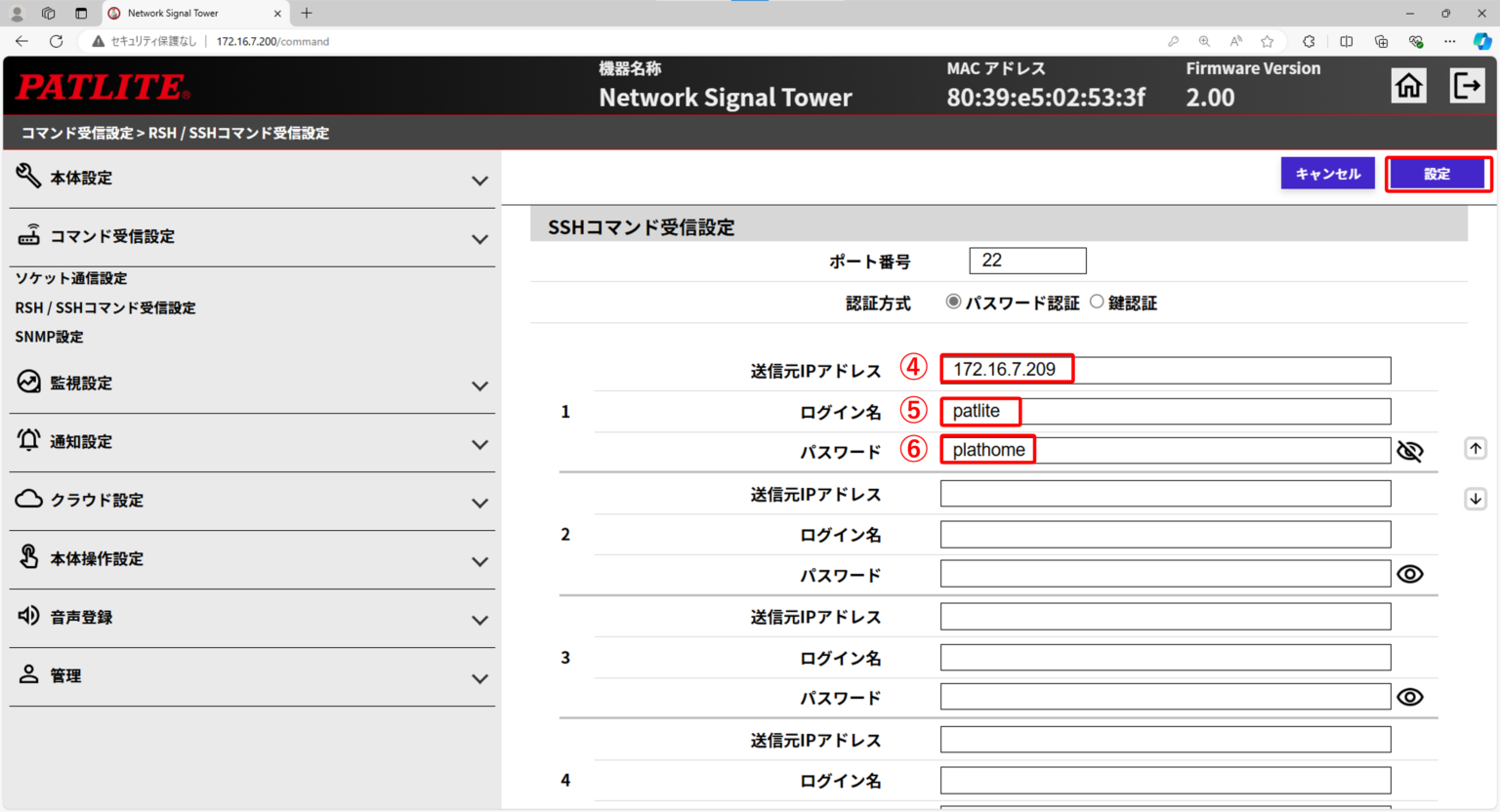Click the logout icon in the top right
Image resolution: width=1500 pixels, height=812 pixels.
1468,85
